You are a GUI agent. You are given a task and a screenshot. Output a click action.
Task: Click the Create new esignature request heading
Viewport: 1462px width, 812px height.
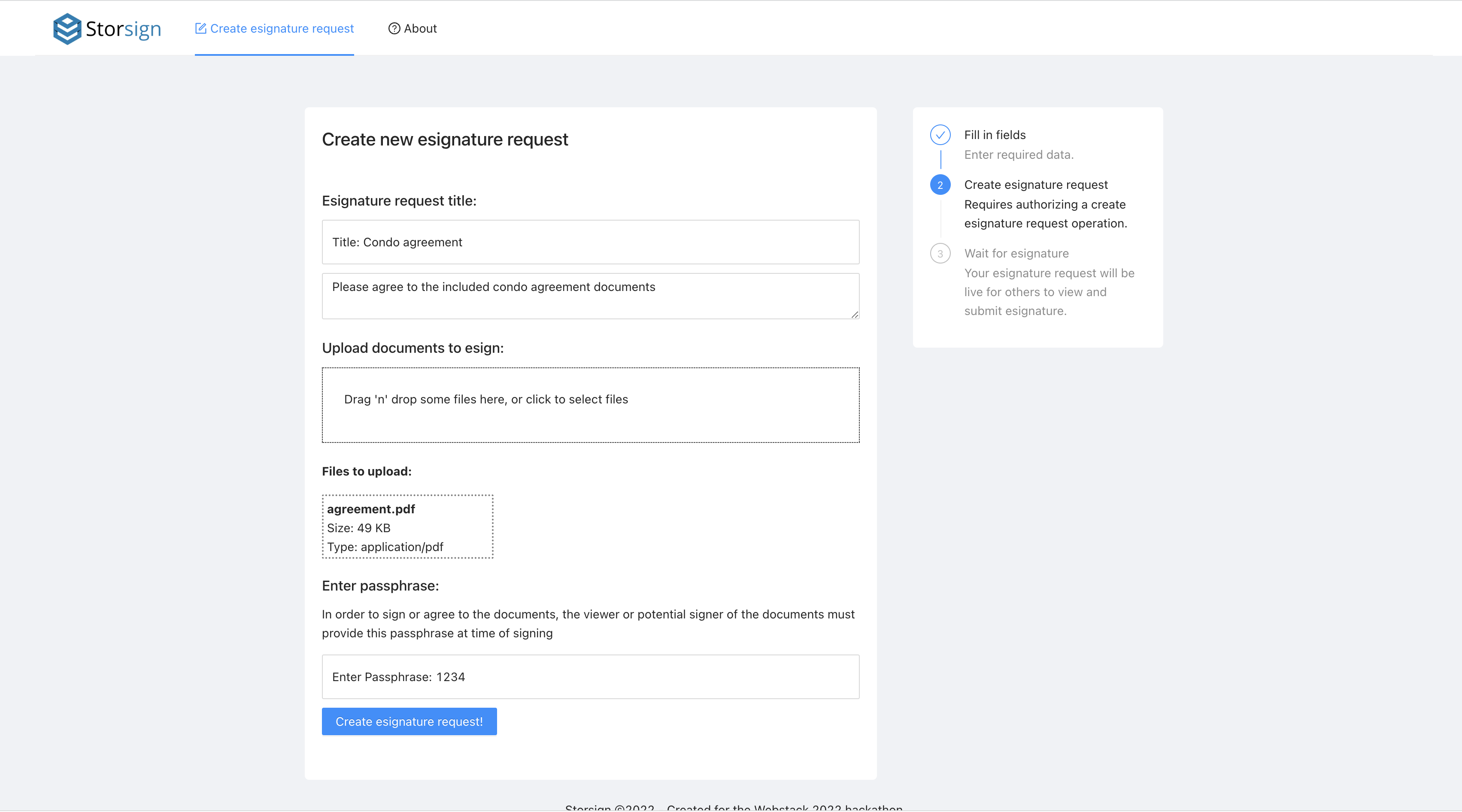444,139
